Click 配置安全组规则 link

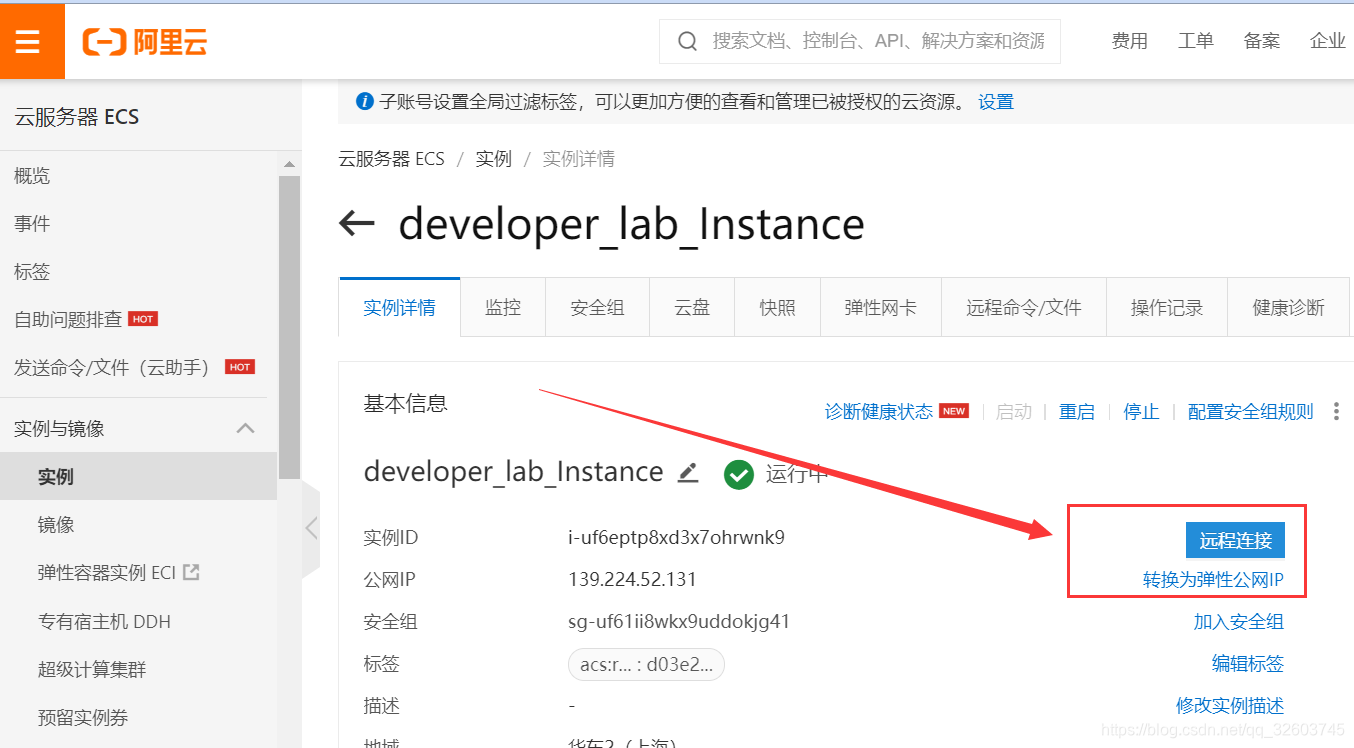[1251, 411]
